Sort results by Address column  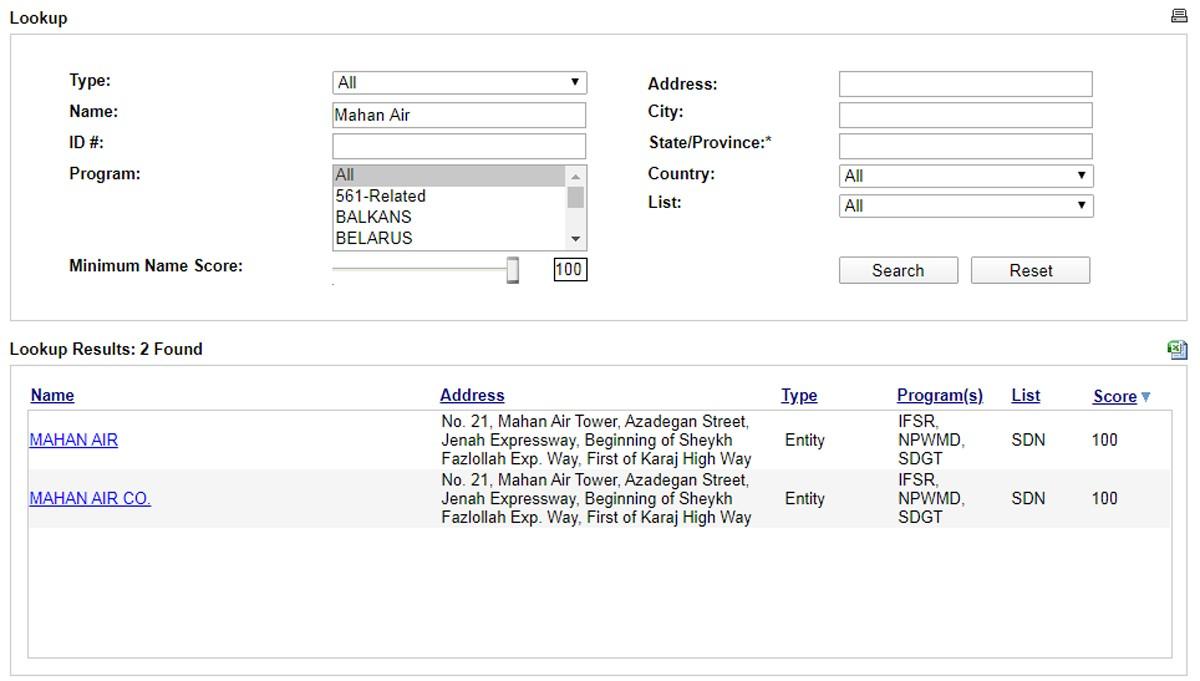click(x=472, y=395)
